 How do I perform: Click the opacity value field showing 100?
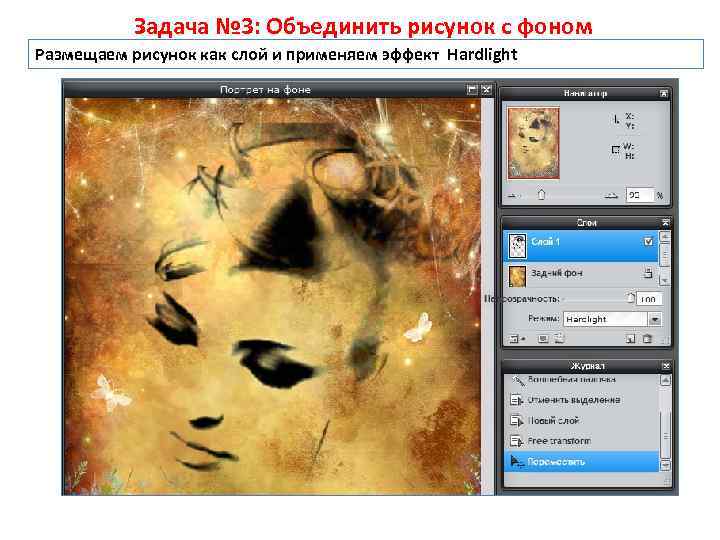coord(649,299)
